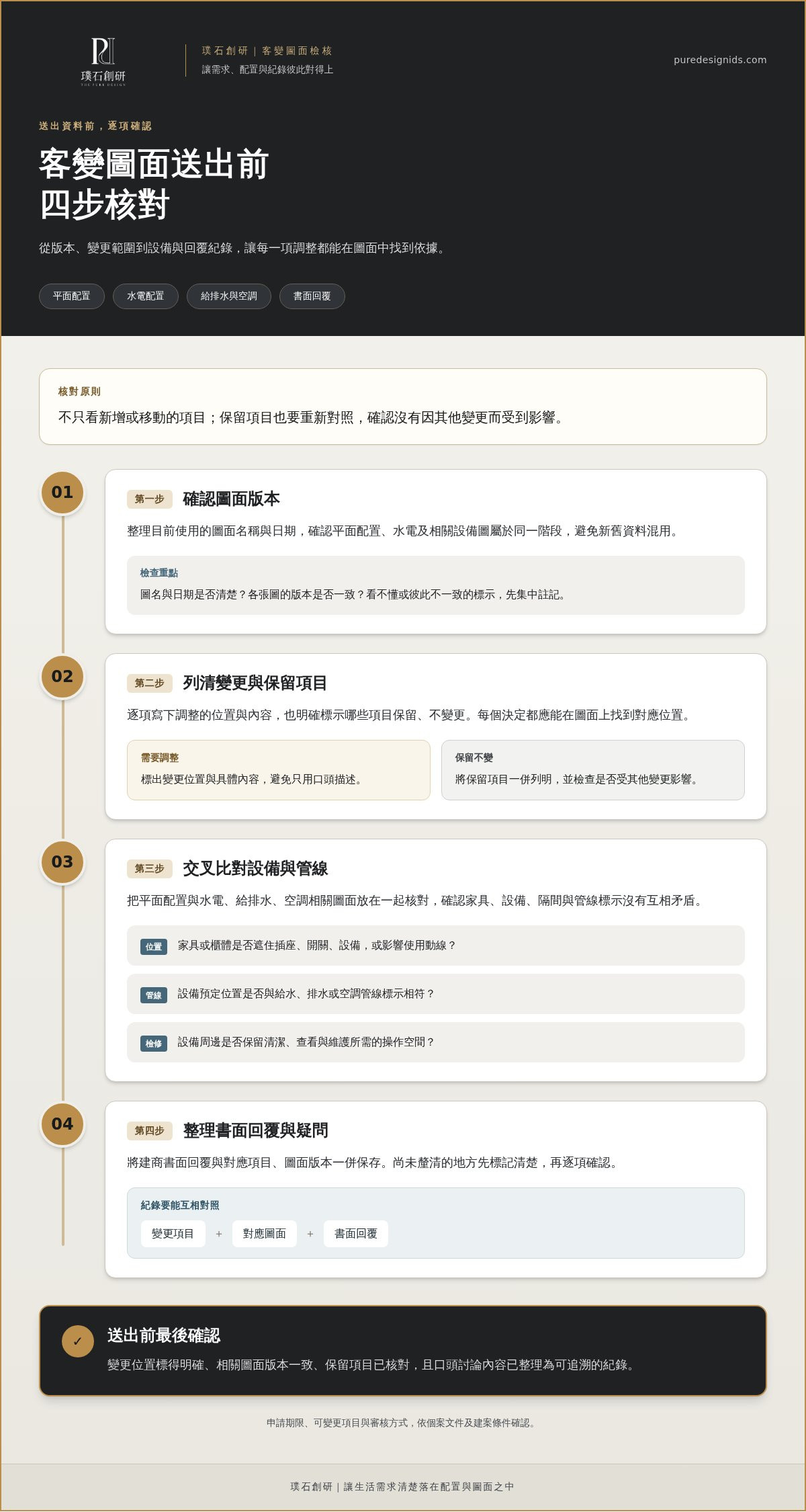Image resolution: width=806 pixels, height=1512 pixels.
Task: Click the footer text 璞石創研｜讓生活需求
Action: pyautogui.click(x=402, y=1487)
